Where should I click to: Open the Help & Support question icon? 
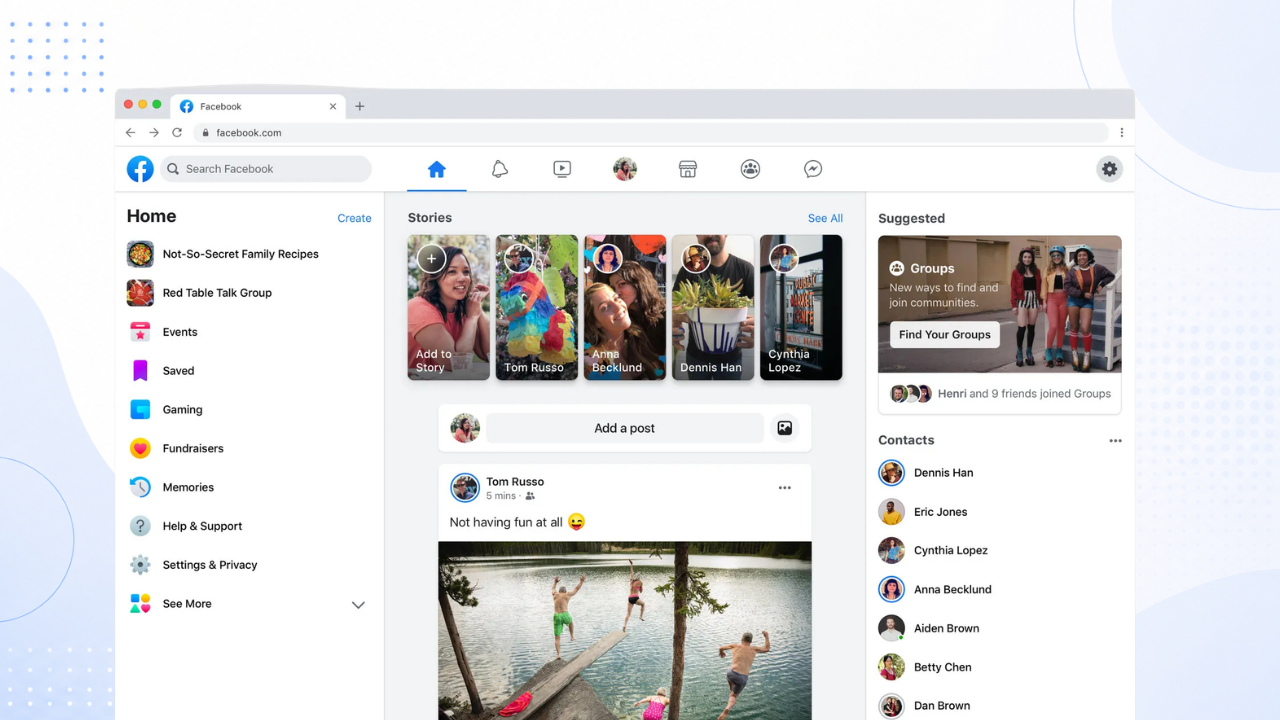140,526
